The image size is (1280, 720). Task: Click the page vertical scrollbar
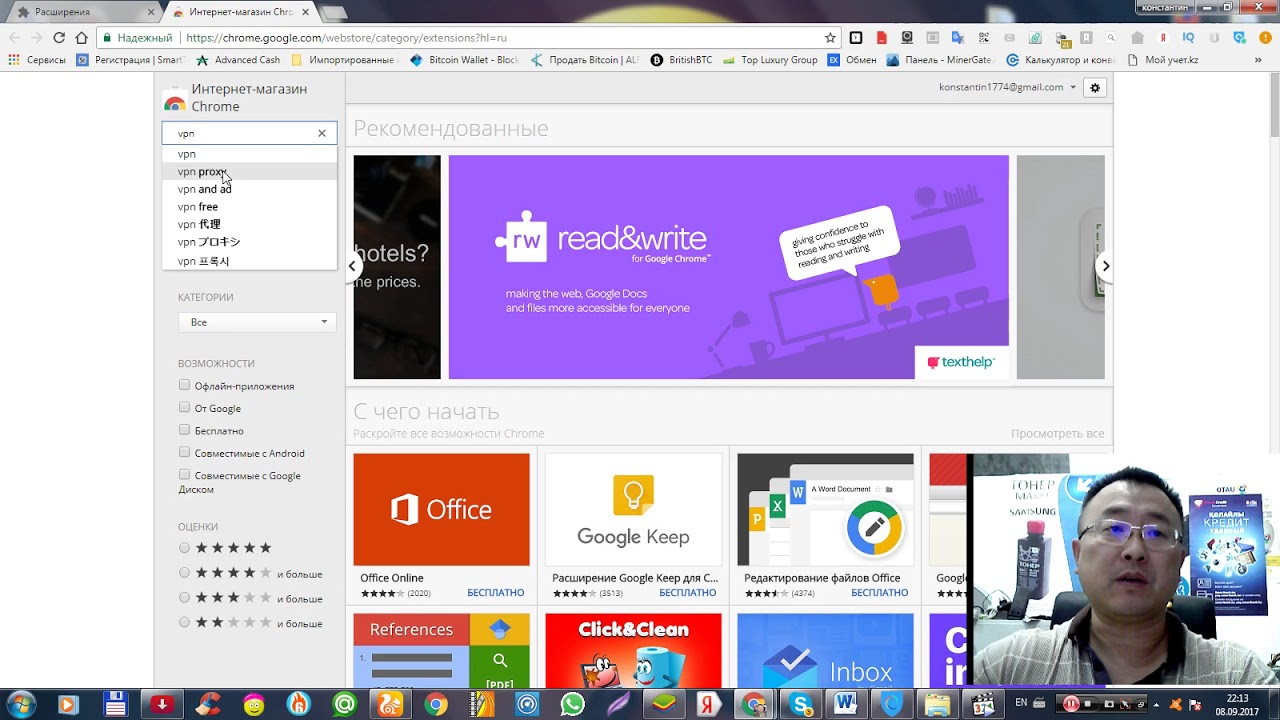1273,106
